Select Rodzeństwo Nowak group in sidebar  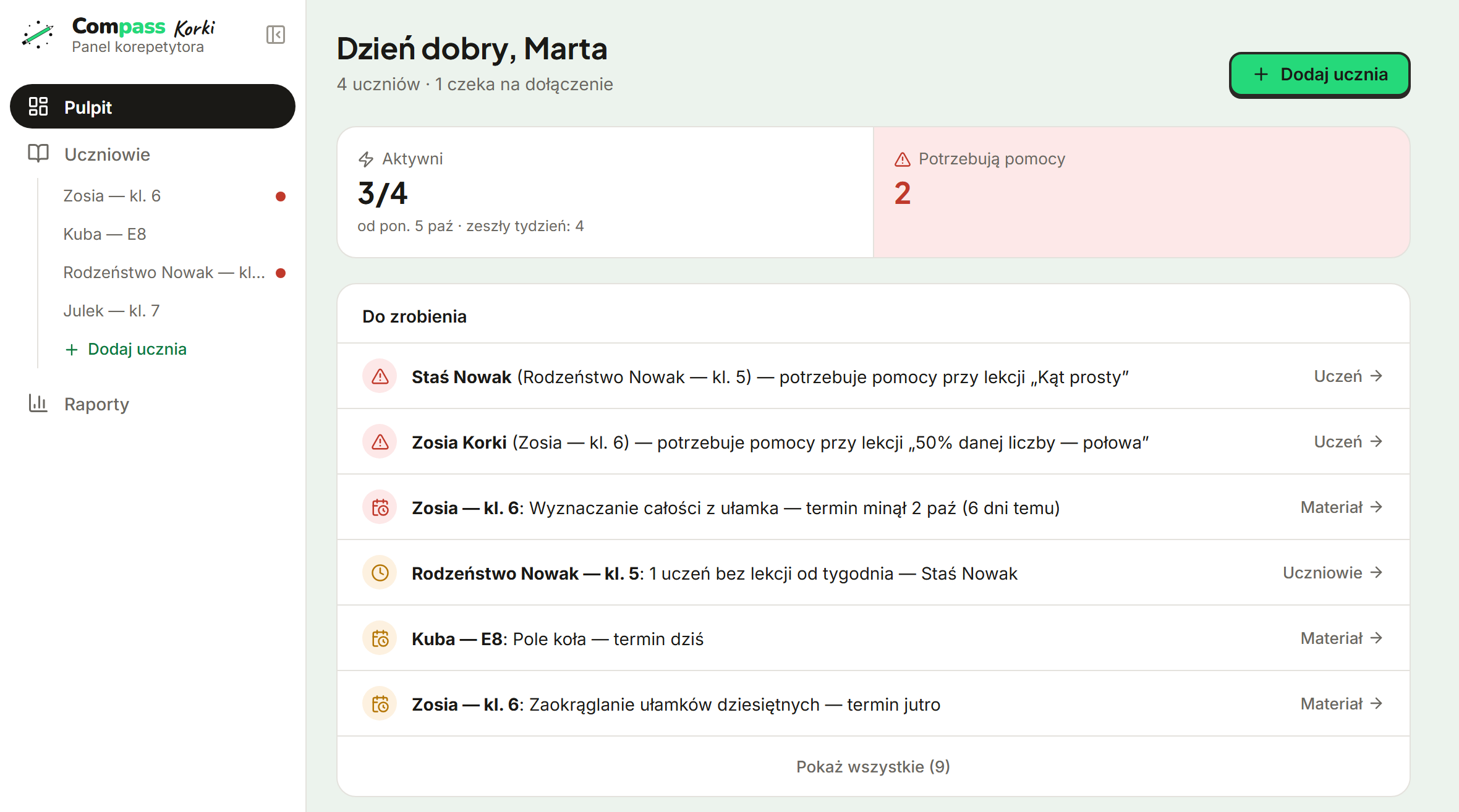coord(166,273)
